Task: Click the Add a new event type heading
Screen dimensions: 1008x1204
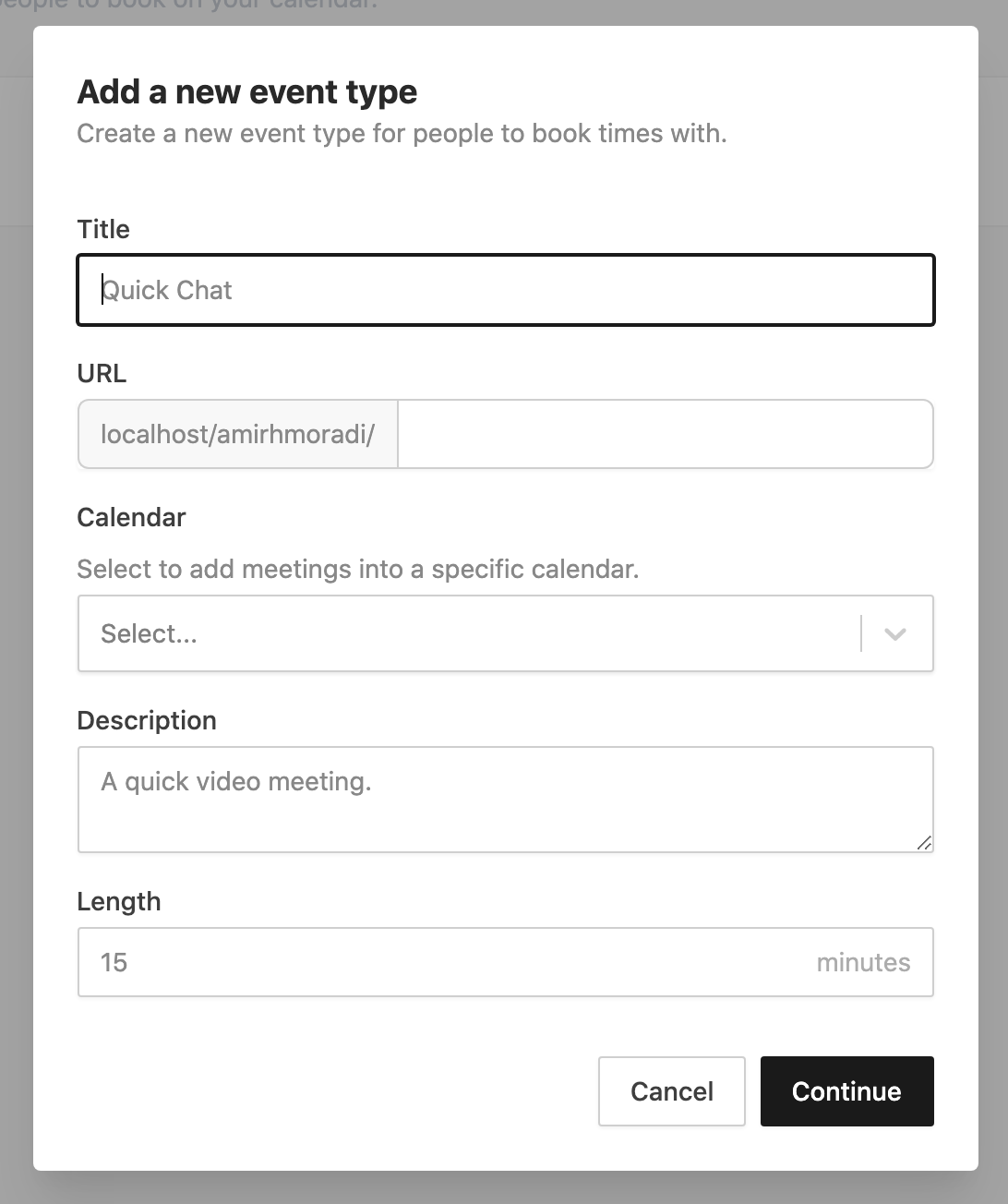Action: click(x=246, y=91)
